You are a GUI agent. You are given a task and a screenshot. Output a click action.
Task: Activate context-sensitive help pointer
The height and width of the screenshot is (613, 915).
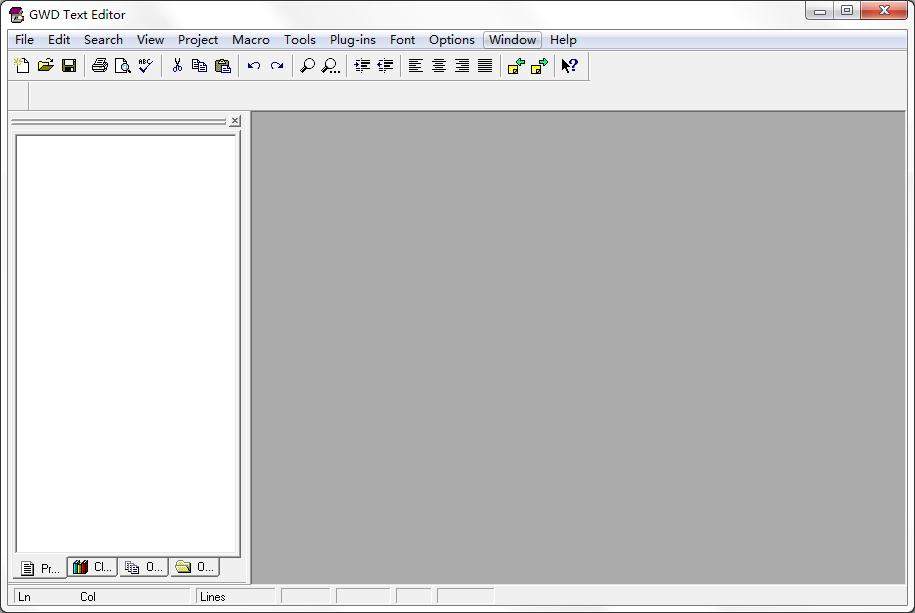(x=568, y=65)
